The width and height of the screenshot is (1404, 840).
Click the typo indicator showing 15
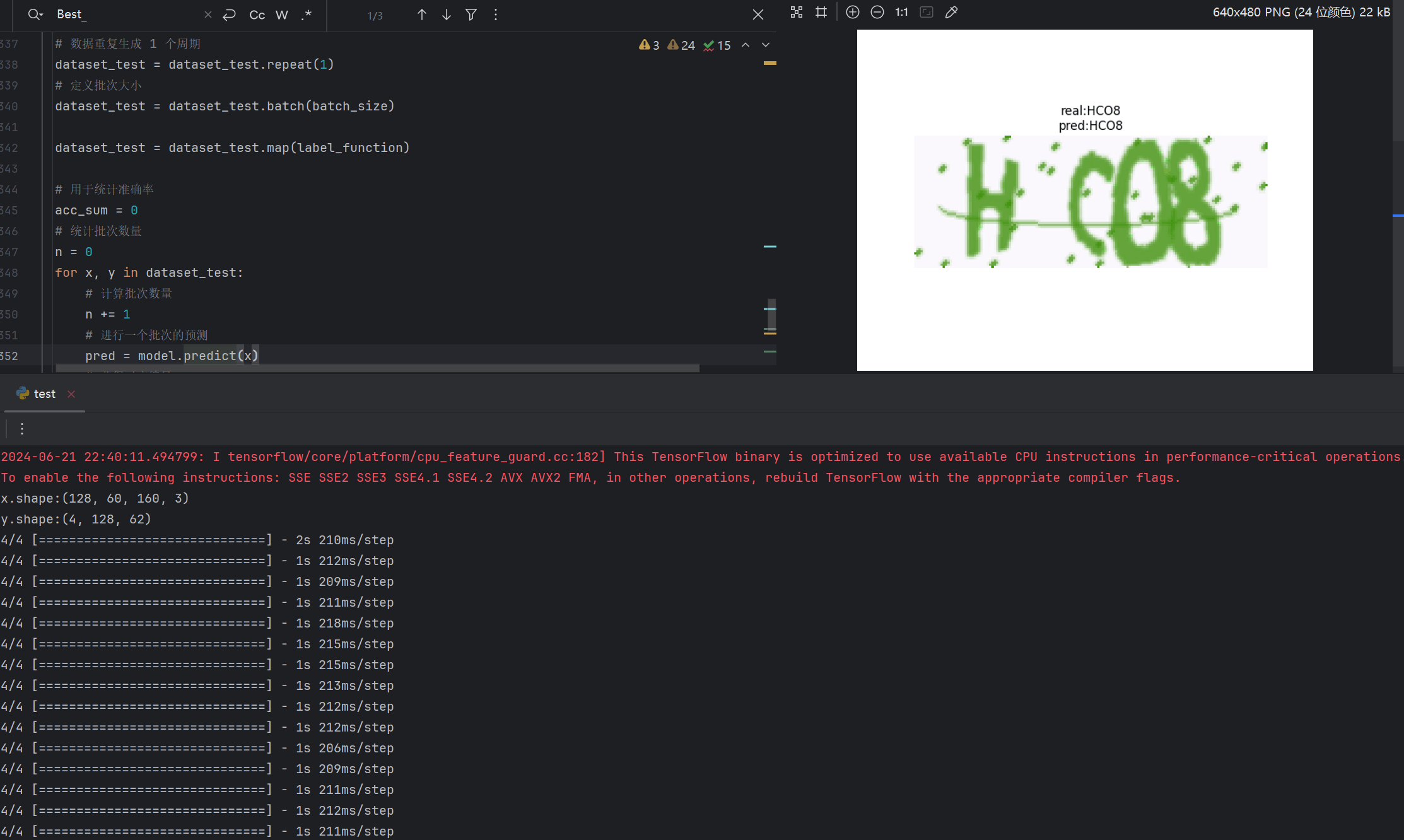click(x=717, y=45)
